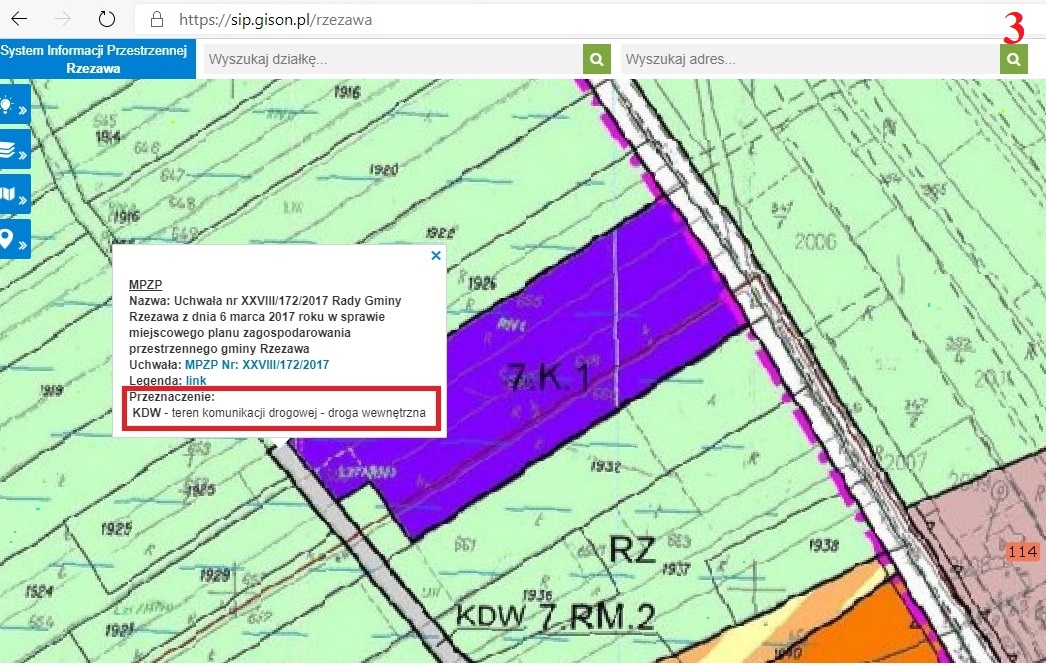Close the MPZP info popup
The width and height of the screenshot is (1046, 666).
click(x=436, y=256)
